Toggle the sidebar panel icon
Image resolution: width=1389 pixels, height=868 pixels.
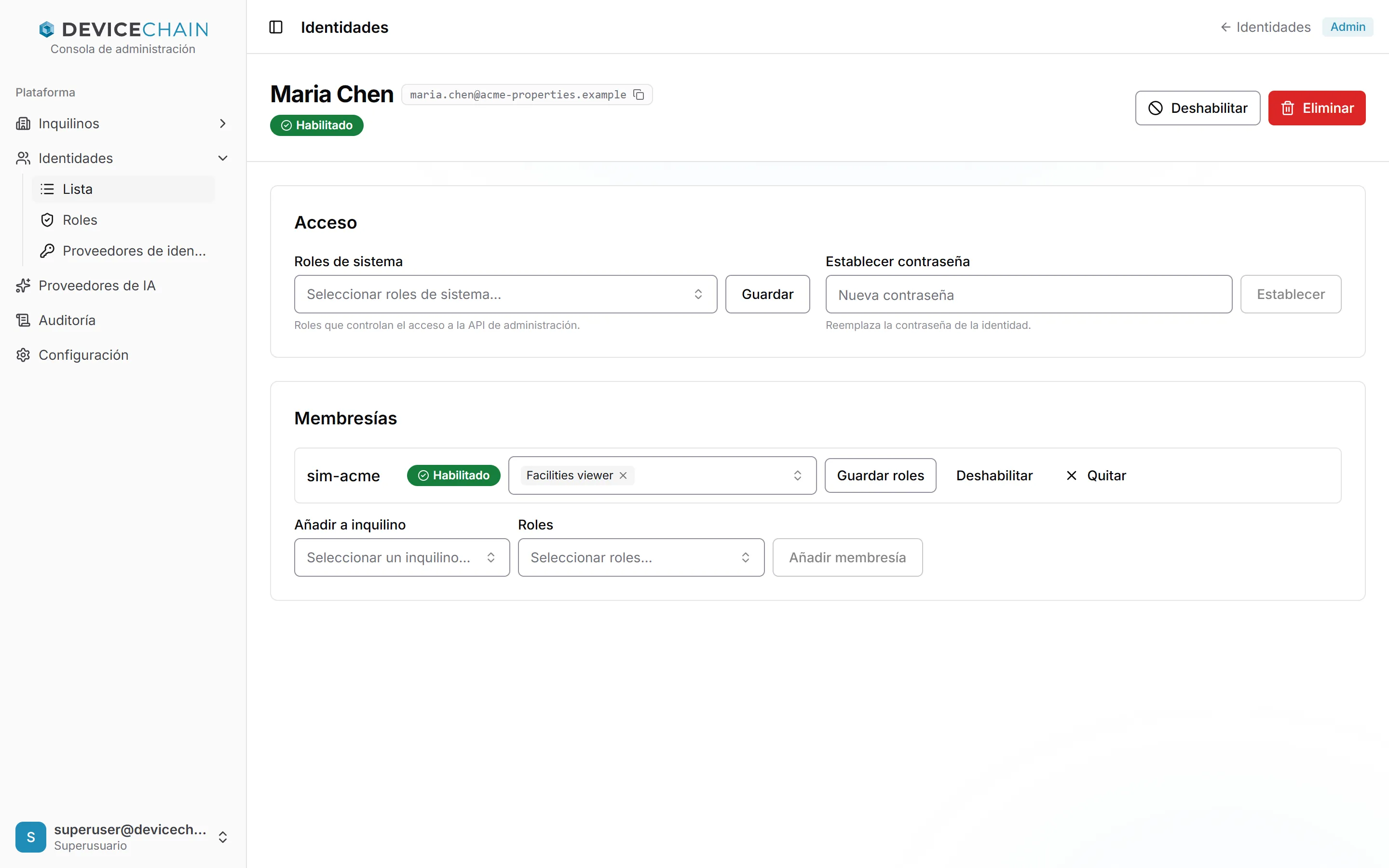tap(276, 27)
